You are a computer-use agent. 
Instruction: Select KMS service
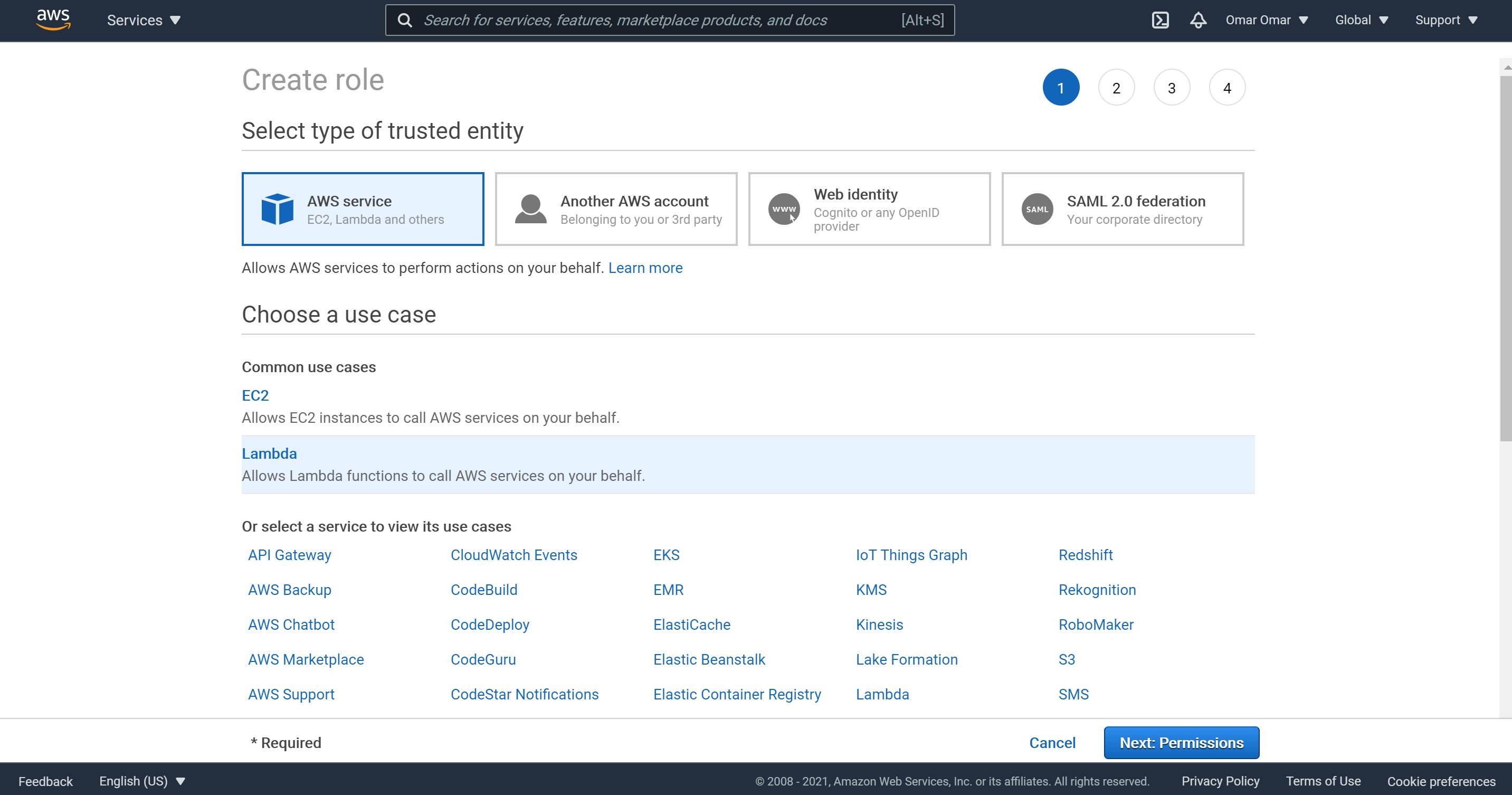871,590
